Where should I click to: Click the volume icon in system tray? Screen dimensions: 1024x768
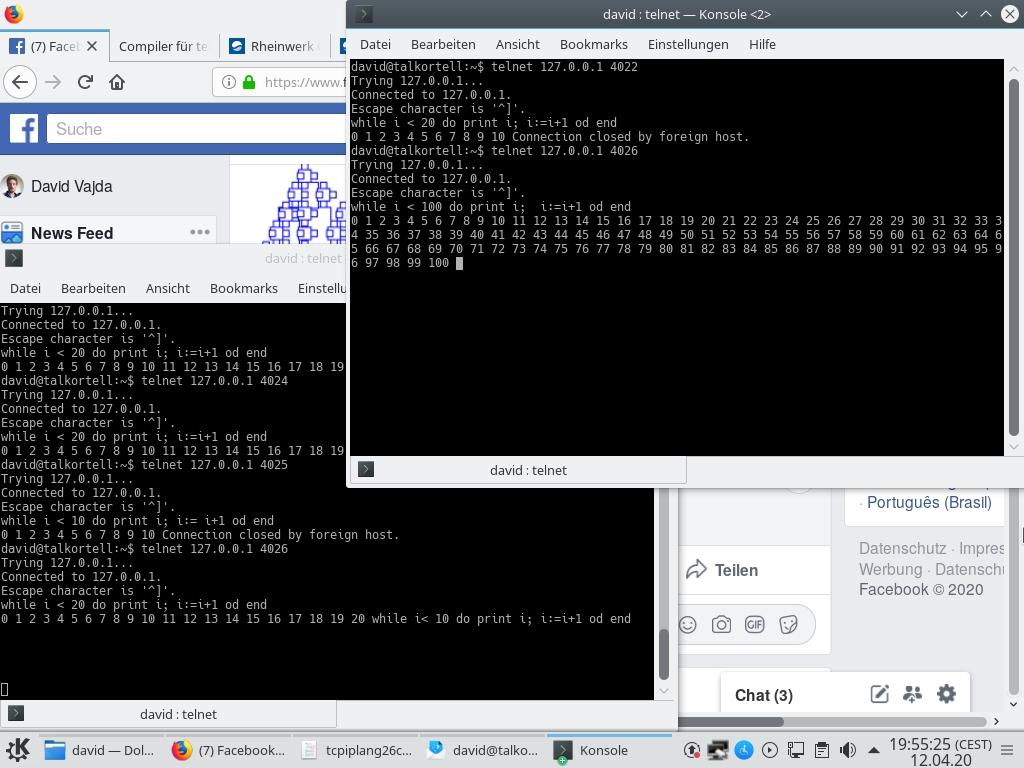[x=847, y=750]
